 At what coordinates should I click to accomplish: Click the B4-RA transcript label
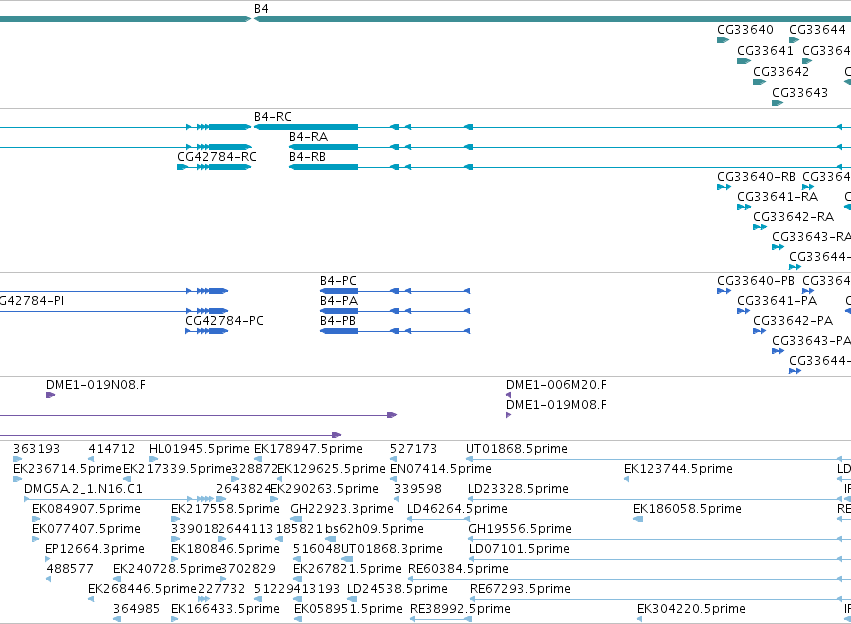308,137
